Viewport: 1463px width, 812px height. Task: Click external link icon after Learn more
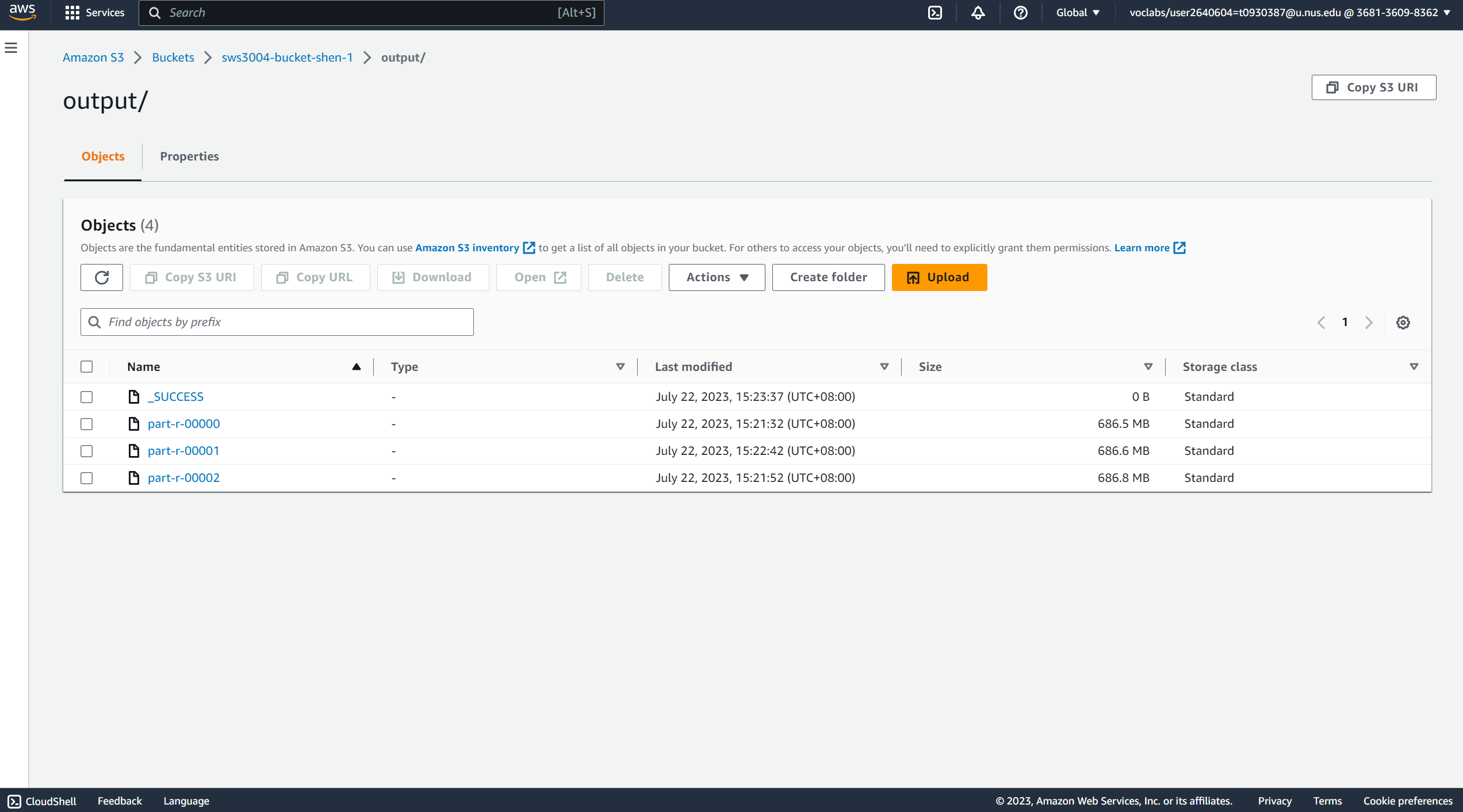(1179, 248)
